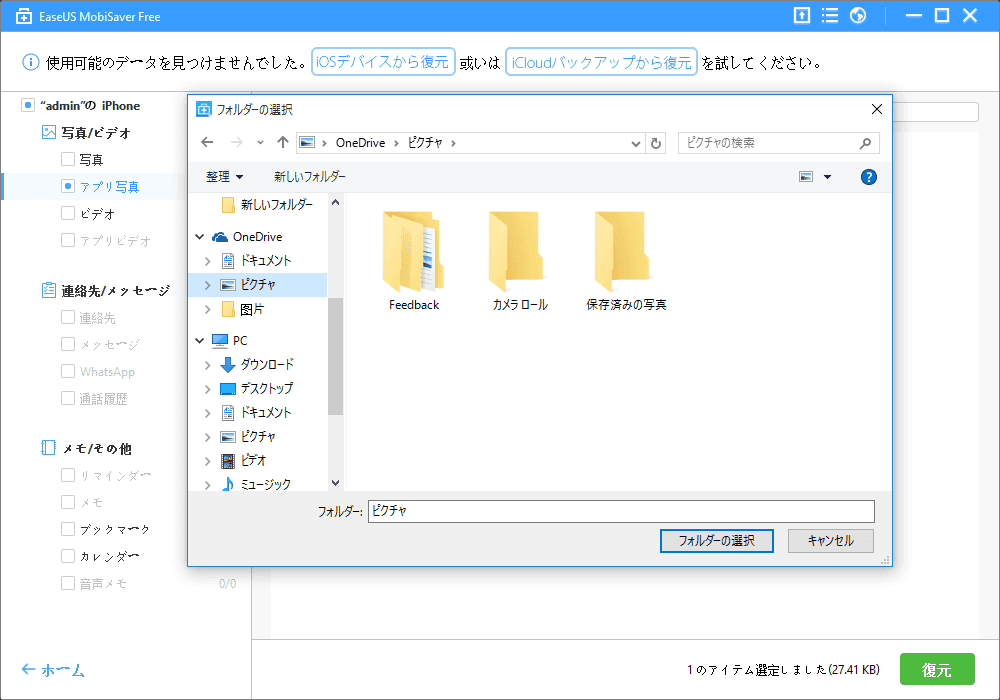
Task: Go back in the folder dialog
Action: click(x=207, y=142)
